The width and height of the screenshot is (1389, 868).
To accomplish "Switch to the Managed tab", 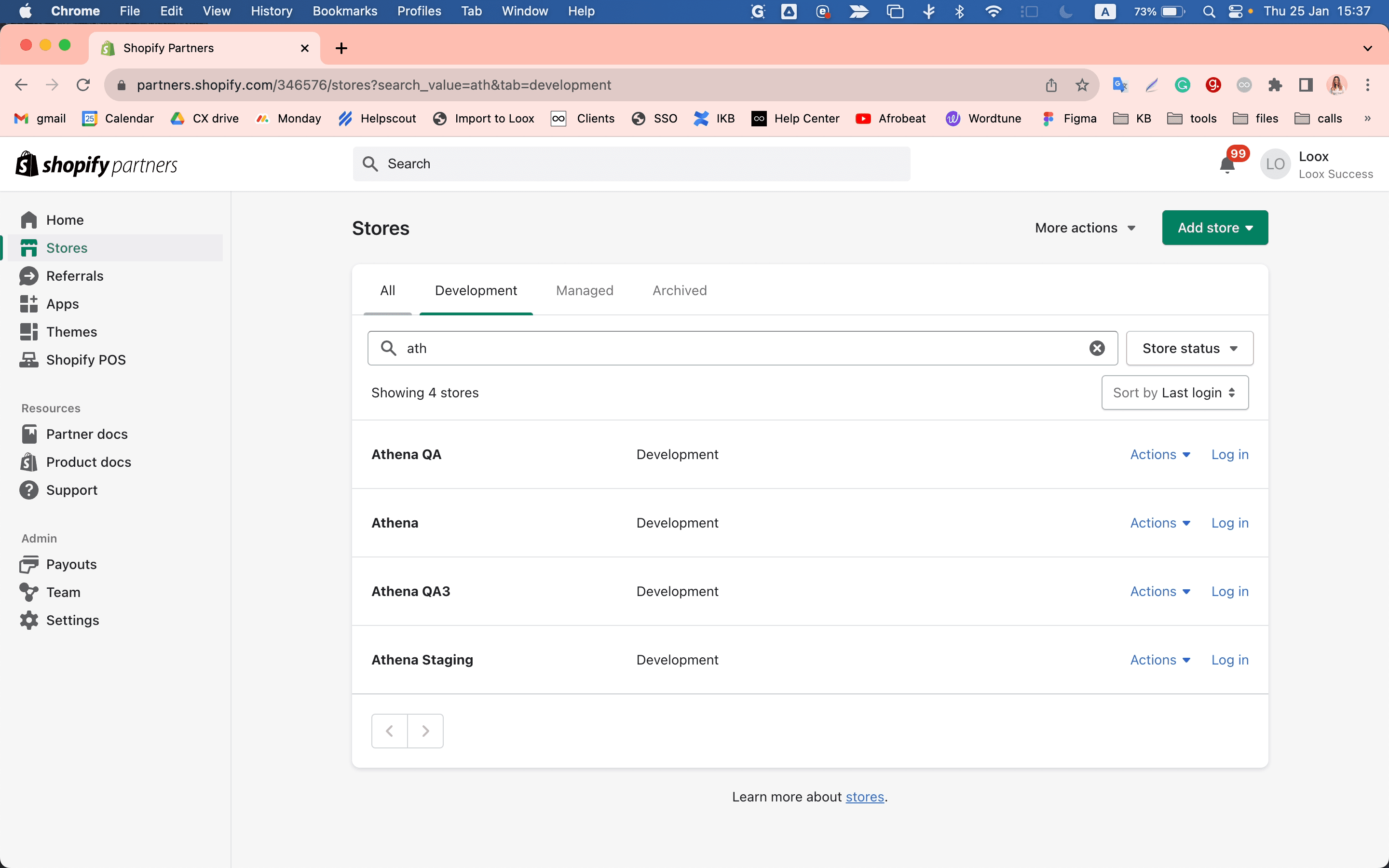I will pyautogui.click(x=585, y=290).
